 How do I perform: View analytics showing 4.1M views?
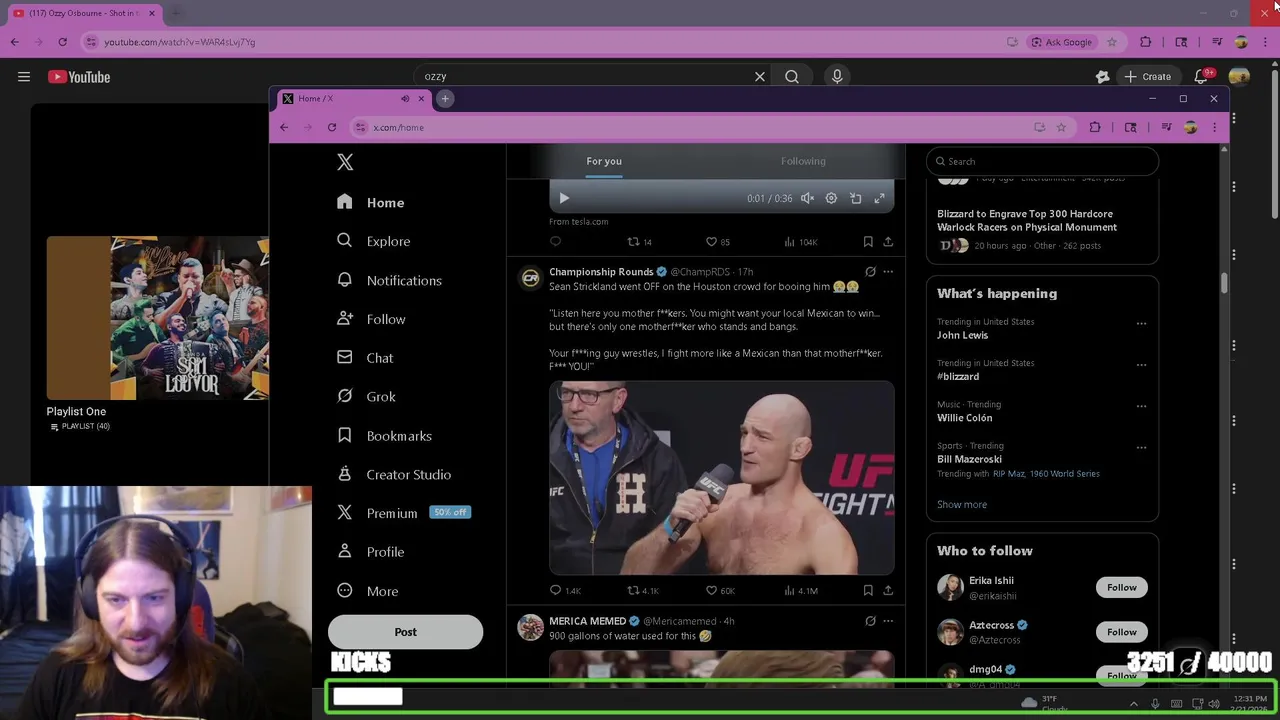click(x=801, y=590)
